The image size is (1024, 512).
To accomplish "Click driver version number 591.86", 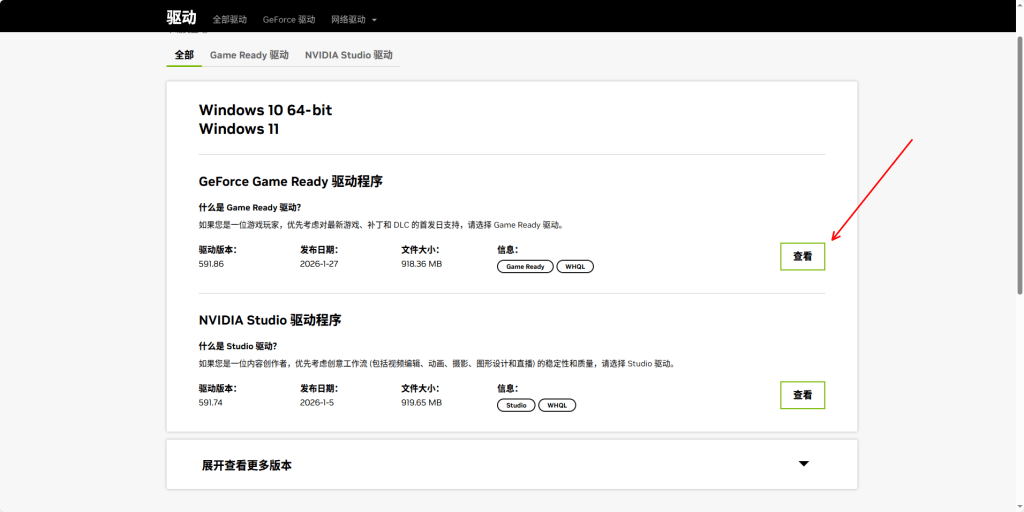I will (x=211, y=264).
